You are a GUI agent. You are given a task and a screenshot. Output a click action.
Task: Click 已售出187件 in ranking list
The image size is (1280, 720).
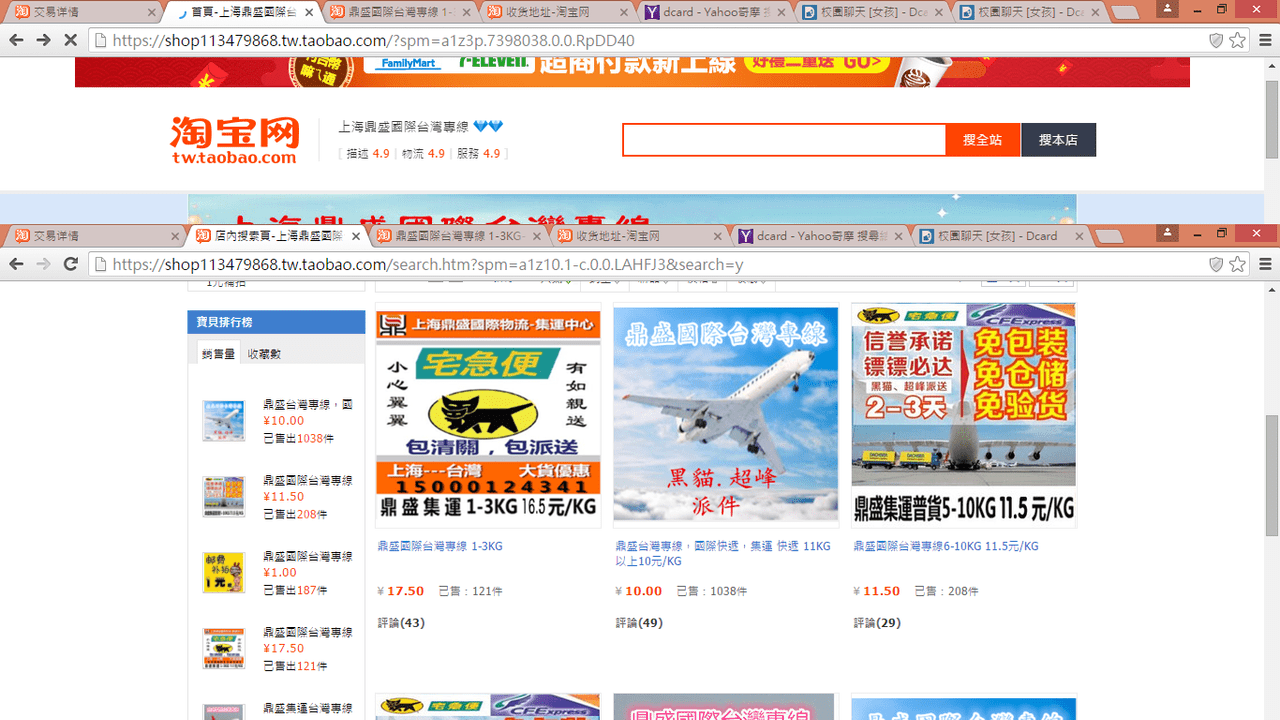point(295,590)
